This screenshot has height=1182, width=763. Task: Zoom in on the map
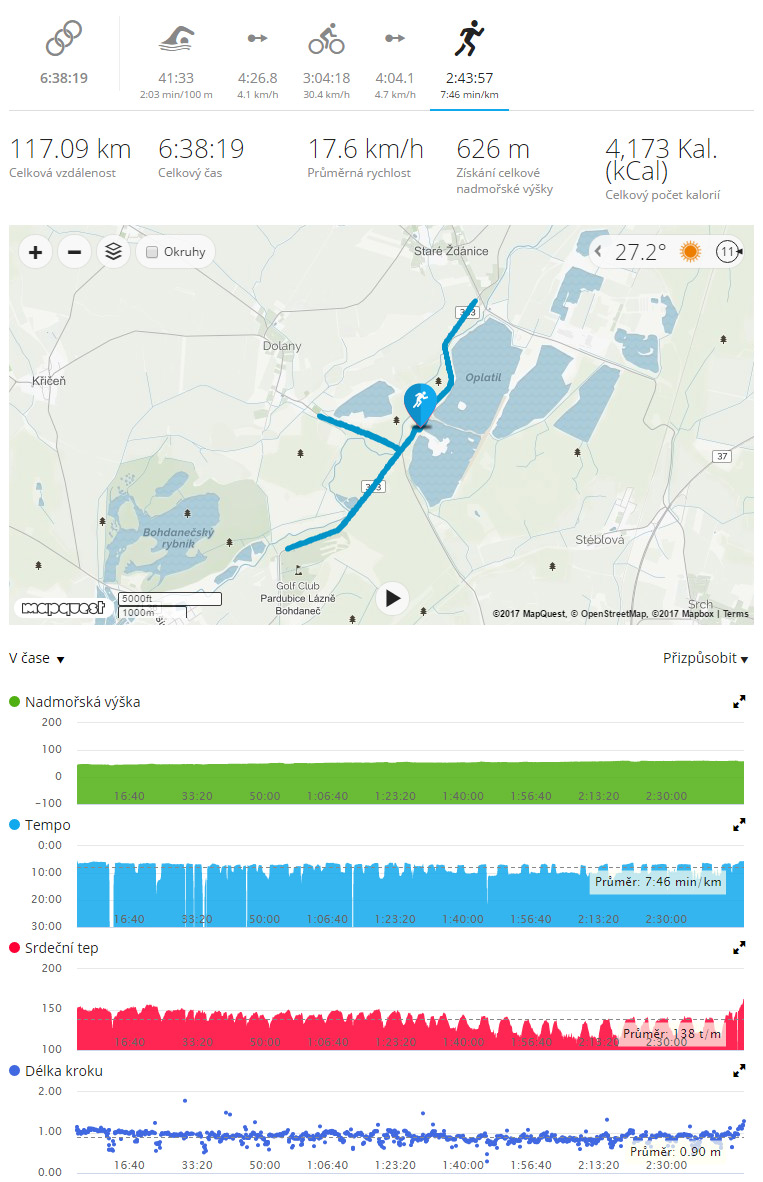(36, 252)
